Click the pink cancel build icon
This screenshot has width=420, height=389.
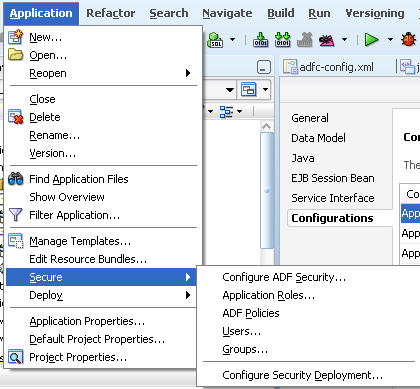pyautogui.click(x=327, y=40)
